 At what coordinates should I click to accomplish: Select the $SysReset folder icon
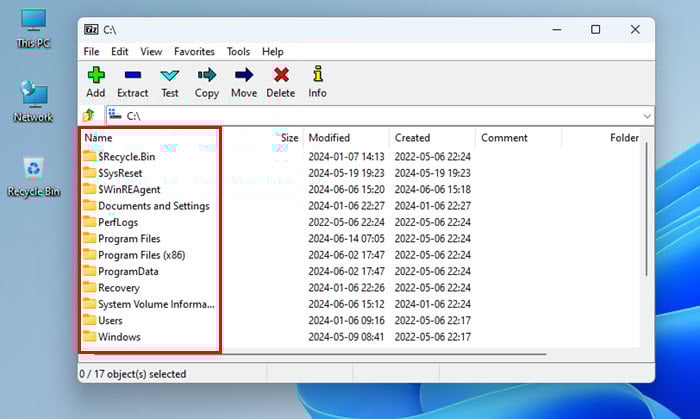click(x=89, y=173)
